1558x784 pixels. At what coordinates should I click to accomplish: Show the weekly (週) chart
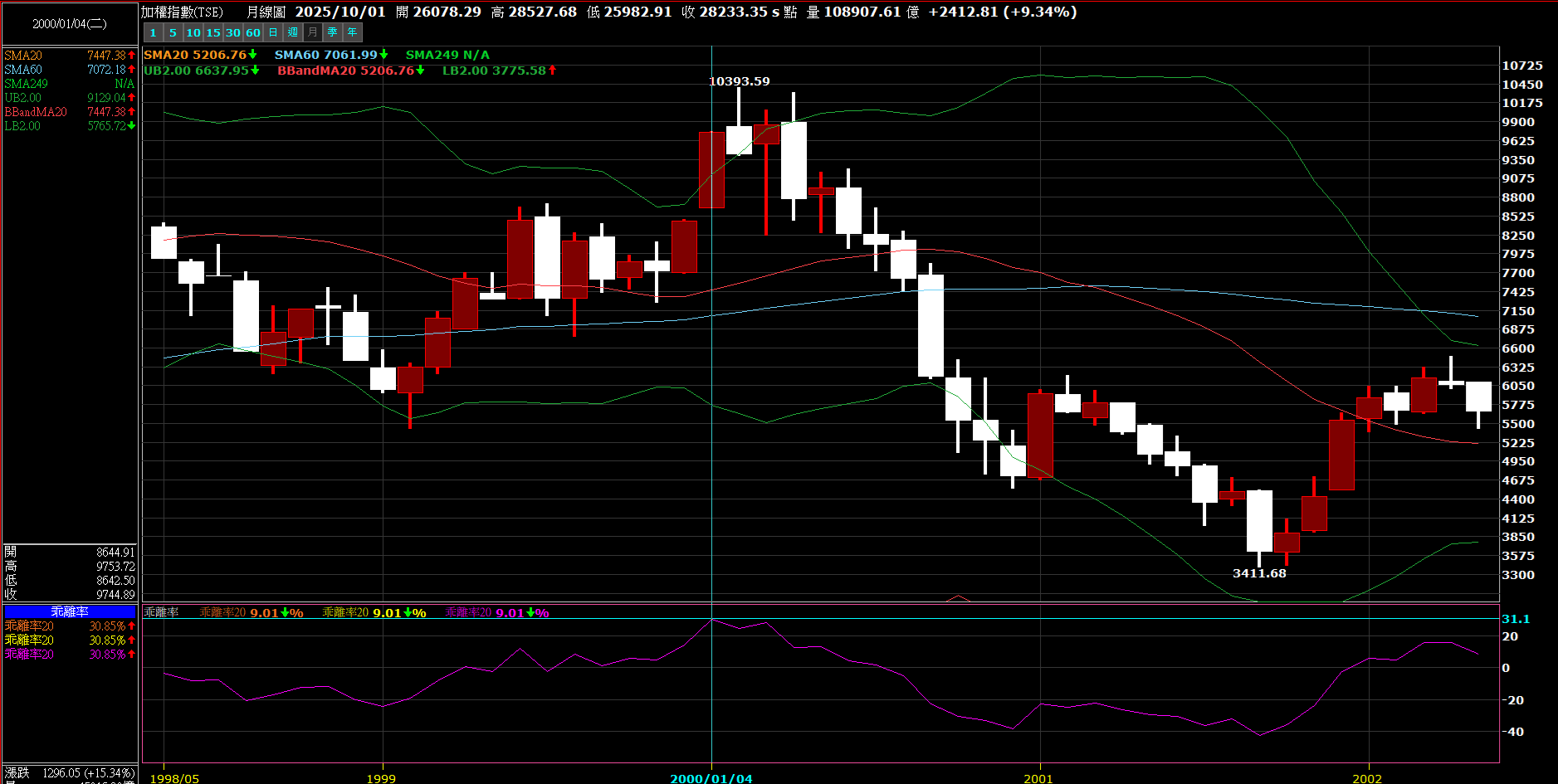pyautogui.click(x=293, y=32)
